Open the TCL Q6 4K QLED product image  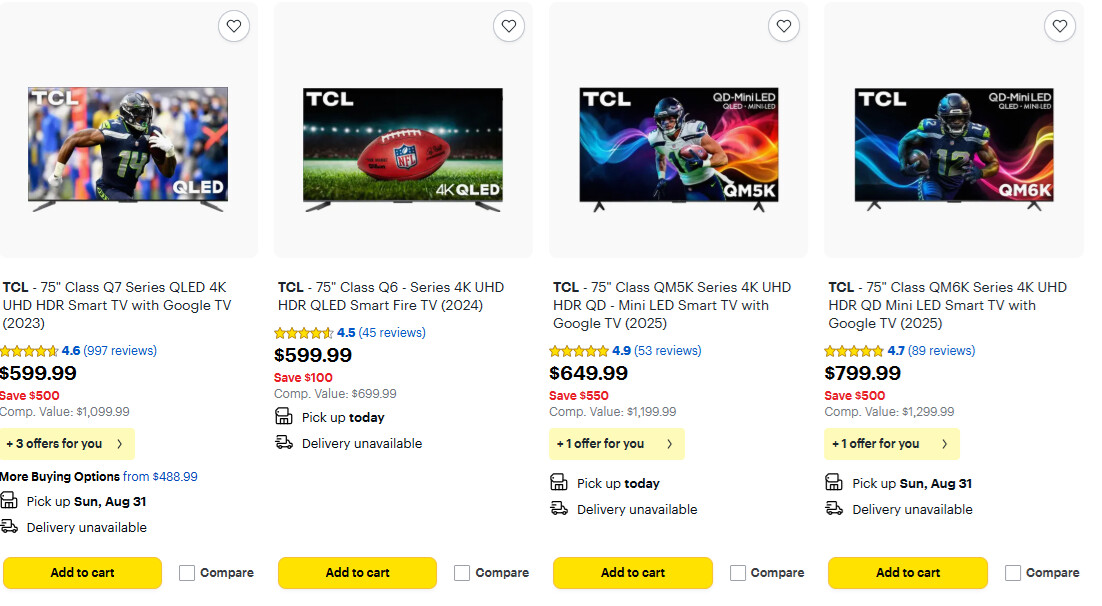(402, 150)
